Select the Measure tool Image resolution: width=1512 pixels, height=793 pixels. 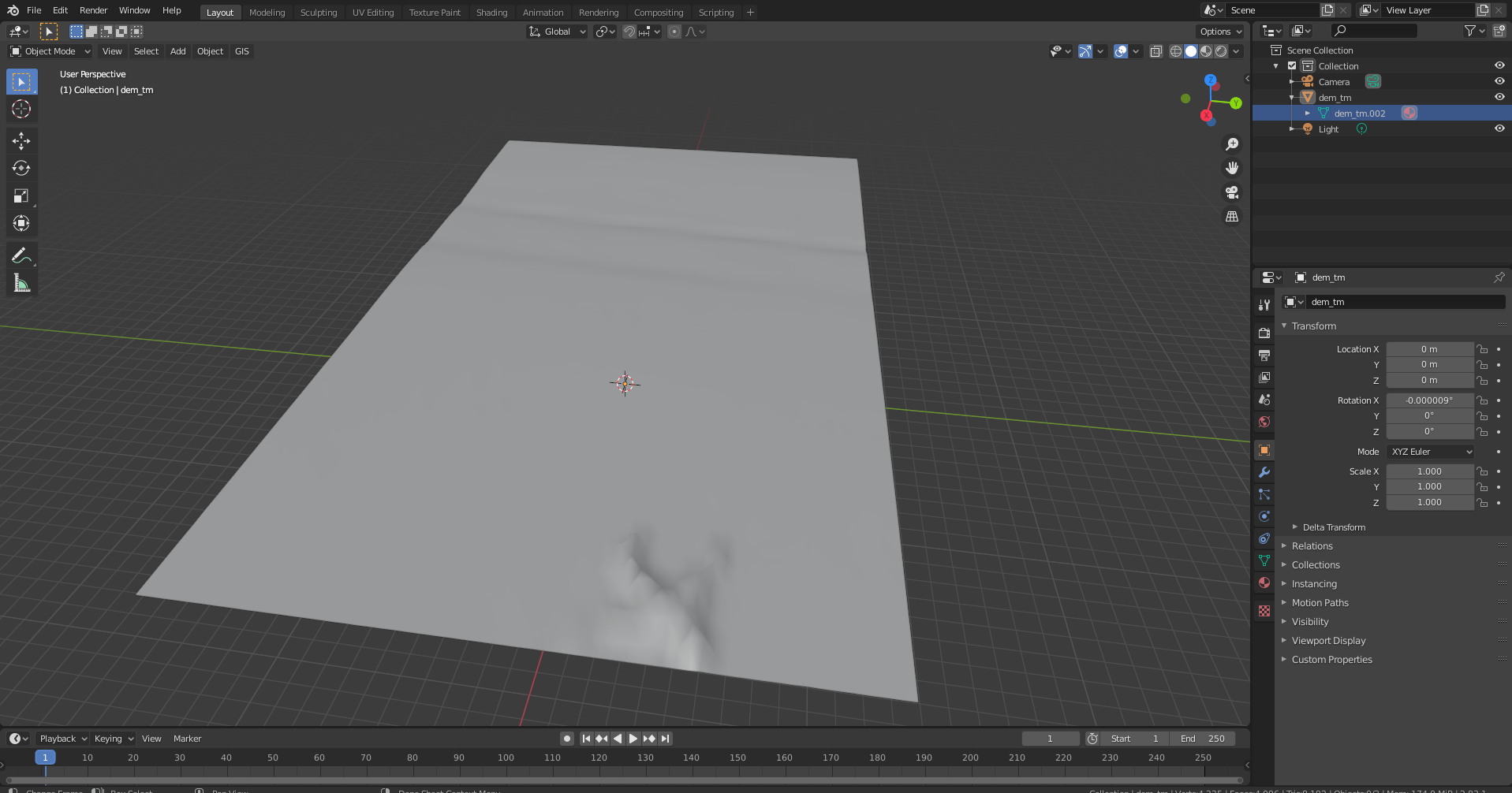[x=21, y=281]
